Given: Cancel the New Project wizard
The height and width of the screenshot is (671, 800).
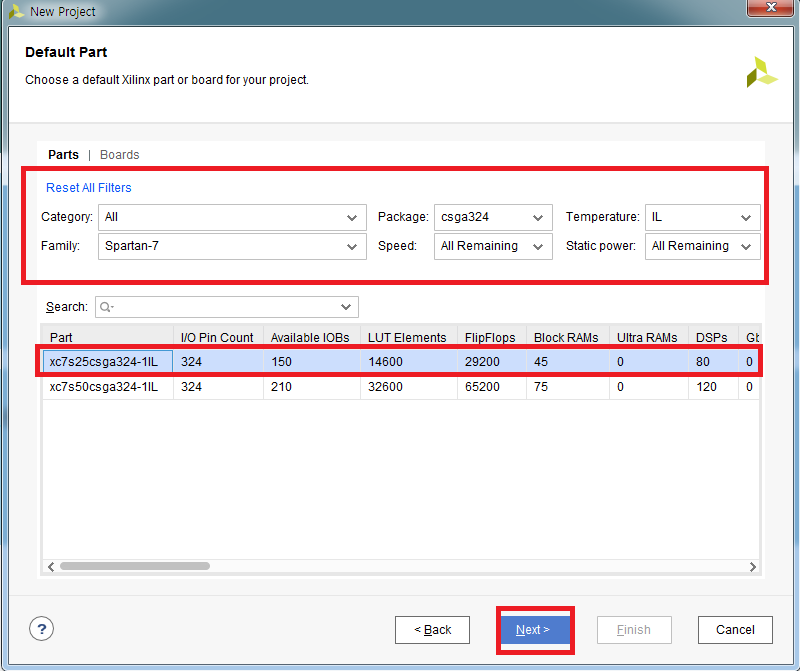Looking at the screenshot, I should click(x=735, y=630).
